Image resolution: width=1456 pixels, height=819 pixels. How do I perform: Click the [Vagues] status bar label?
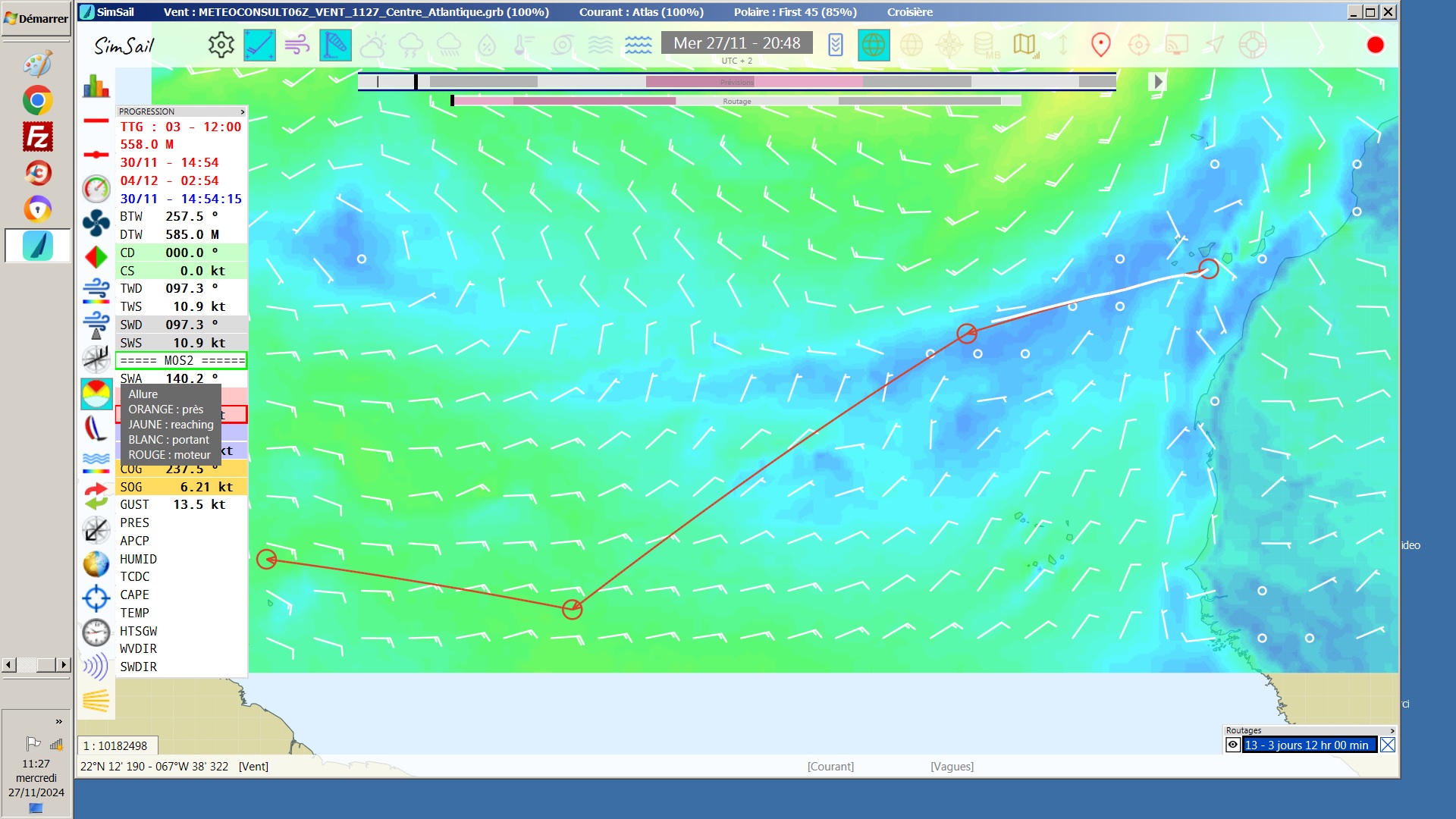pos(952,767)
